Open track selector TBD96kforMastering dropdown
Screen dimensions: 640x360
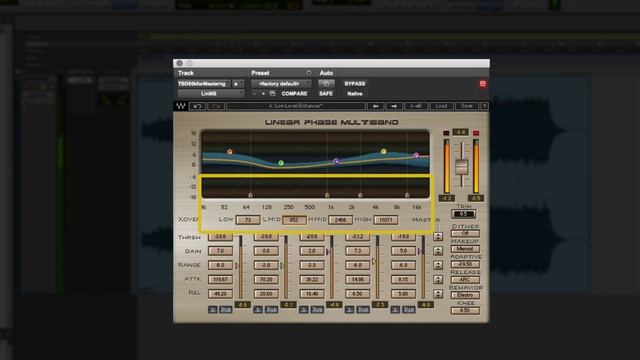[x=203, y=84]
